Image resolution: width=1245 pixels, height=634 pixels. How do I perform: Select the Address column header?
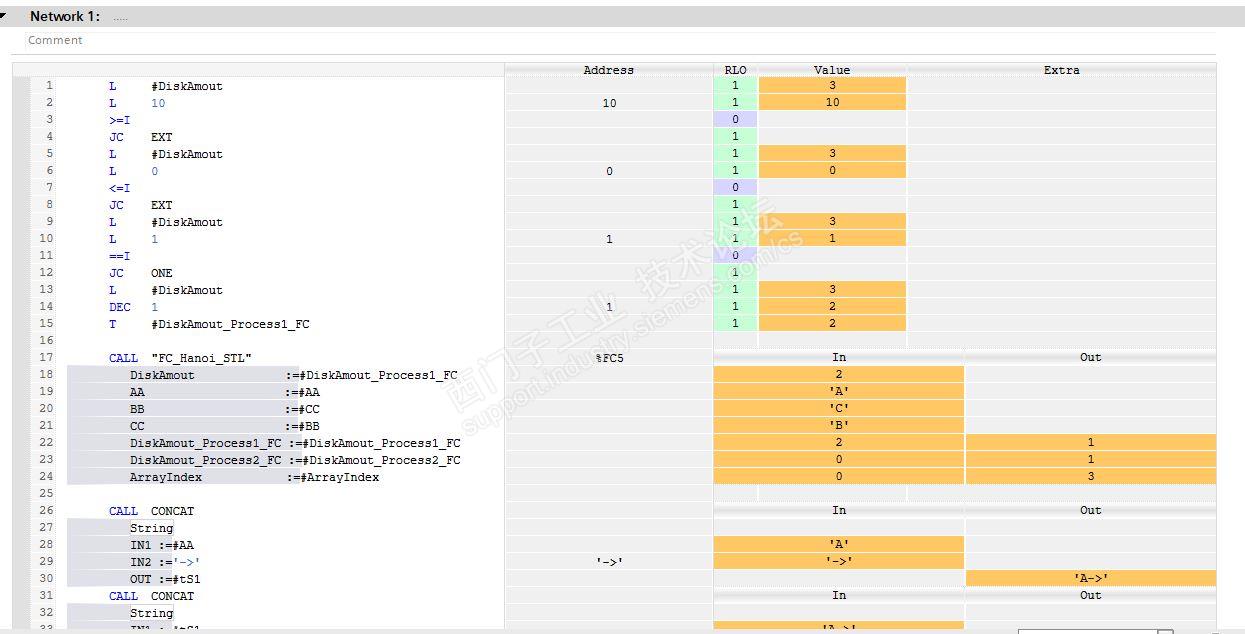(x=608, y=70)
